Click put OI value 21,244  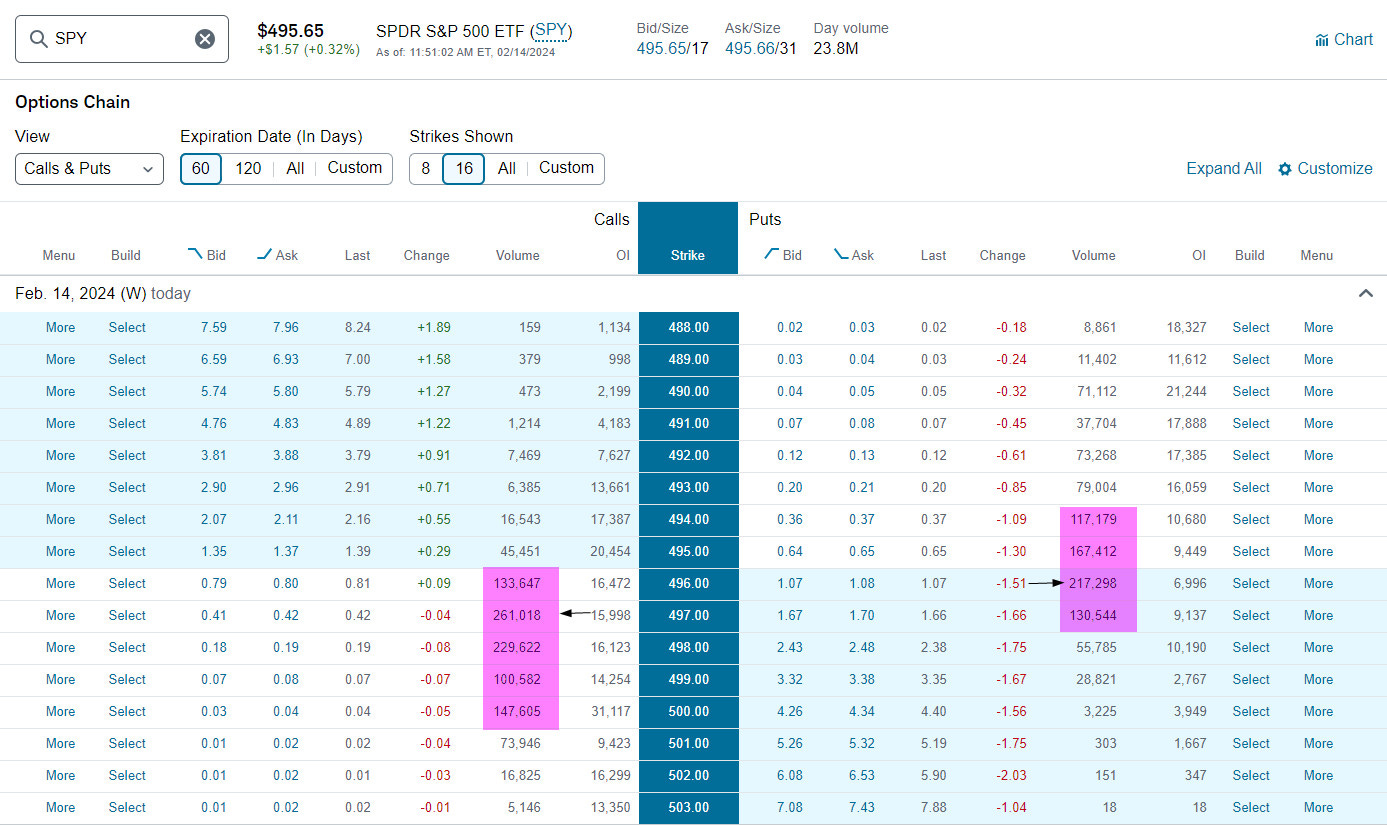1186,391
